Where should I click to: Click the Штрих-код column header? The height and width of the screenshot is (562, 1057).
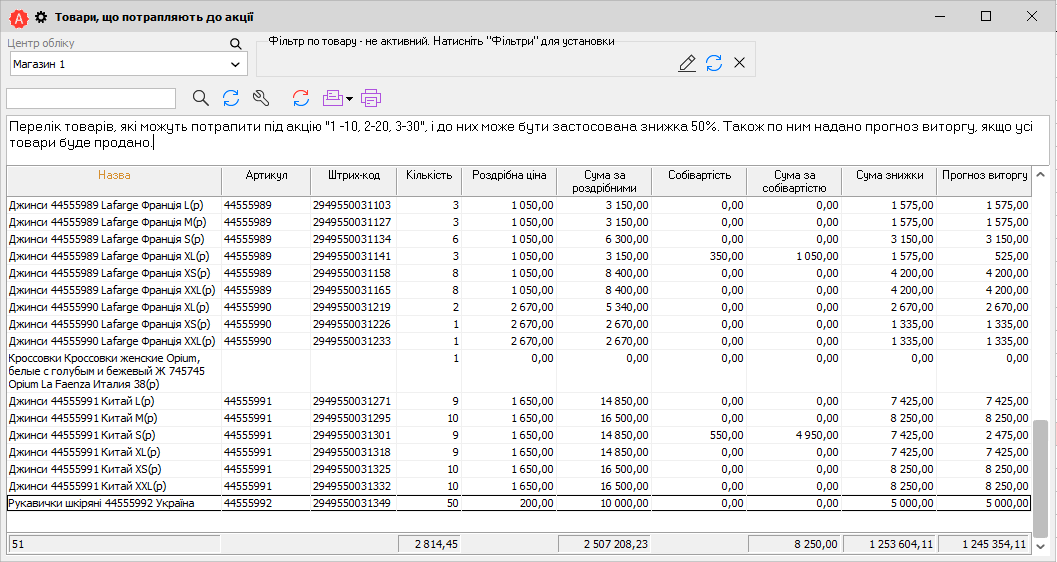point(353,176)
